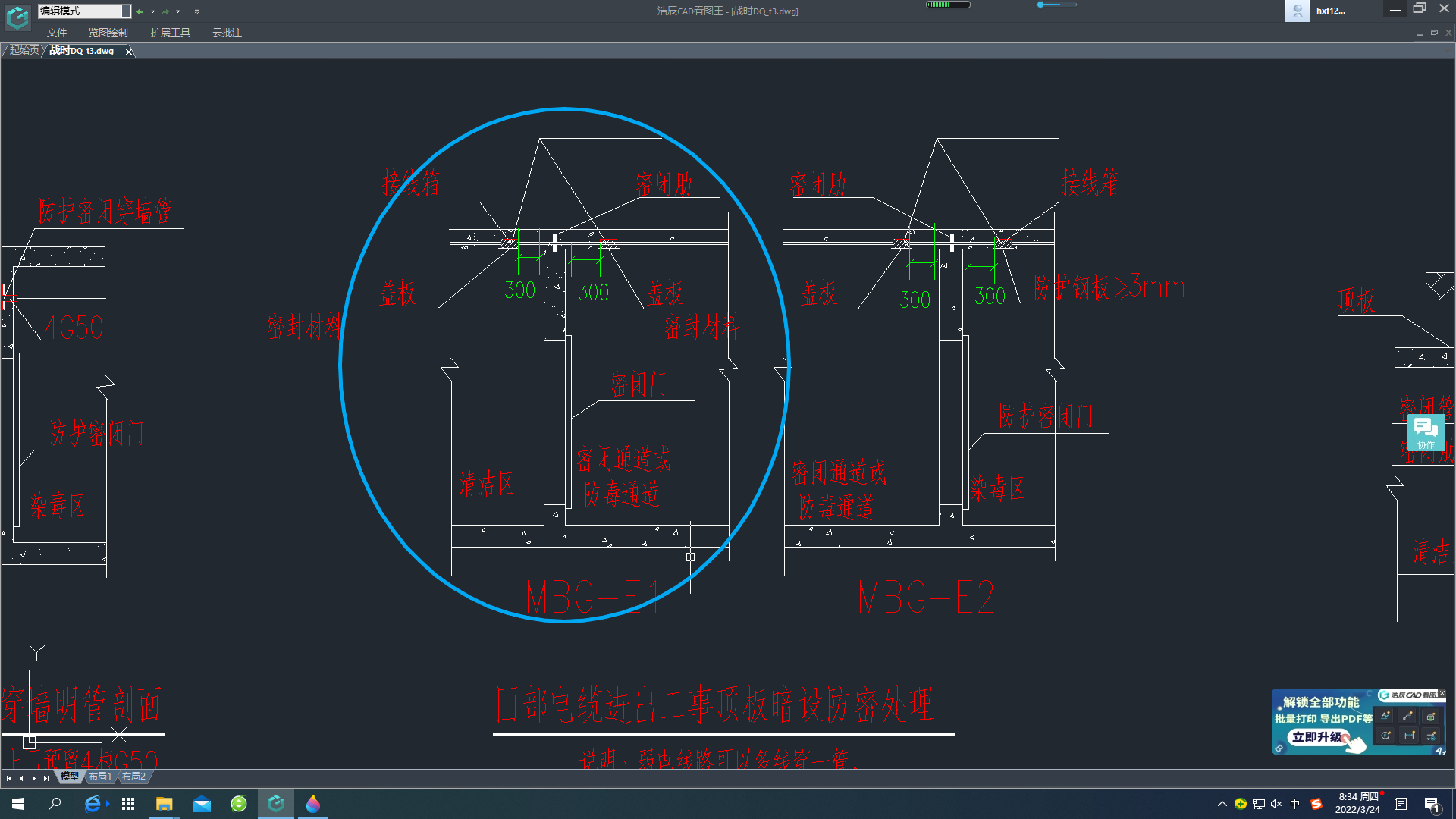The image size is (1456, 819).
Task: Open the colorful droplet app in taskbar
Action: coord(313,804)
